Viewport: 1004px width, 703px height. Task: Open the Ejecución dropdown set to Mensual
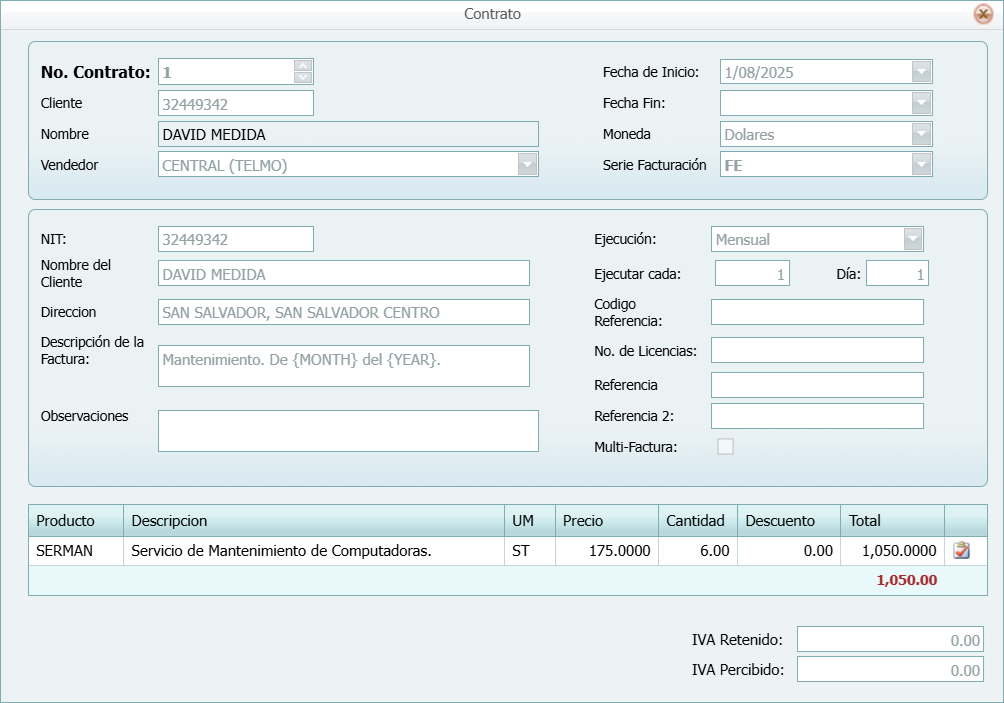click(x=913, y=238)
